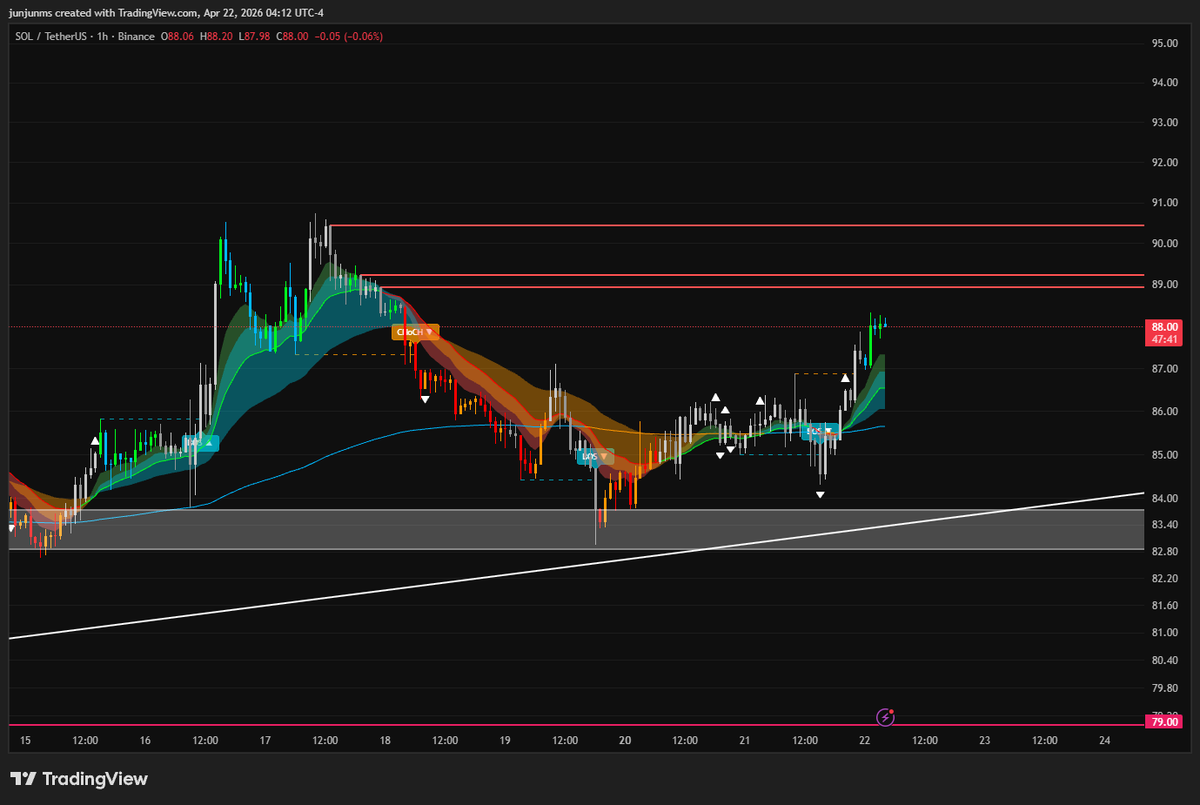Viewport: 1200px width, 805px height.
Task: Click the 89.00 price axis label
Action: [x=1164, y=285]
